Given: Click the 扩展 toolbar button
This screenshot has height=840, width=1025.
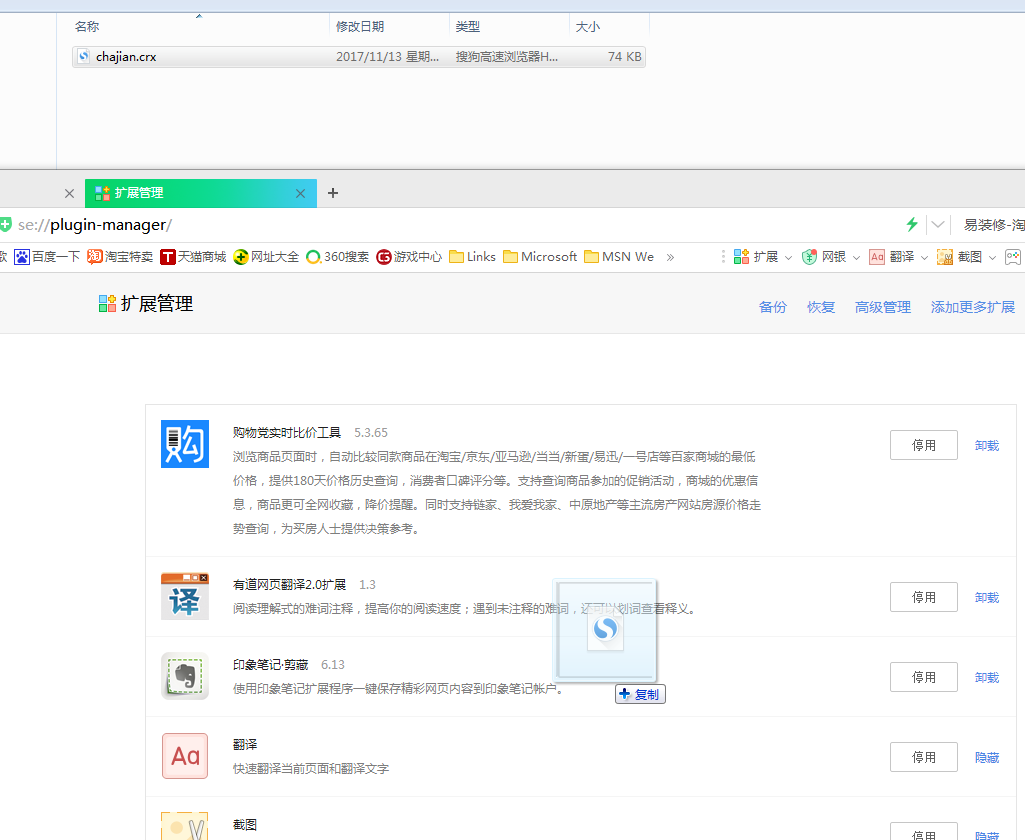Looking at the screenshot, I should [x=756, y=257].
